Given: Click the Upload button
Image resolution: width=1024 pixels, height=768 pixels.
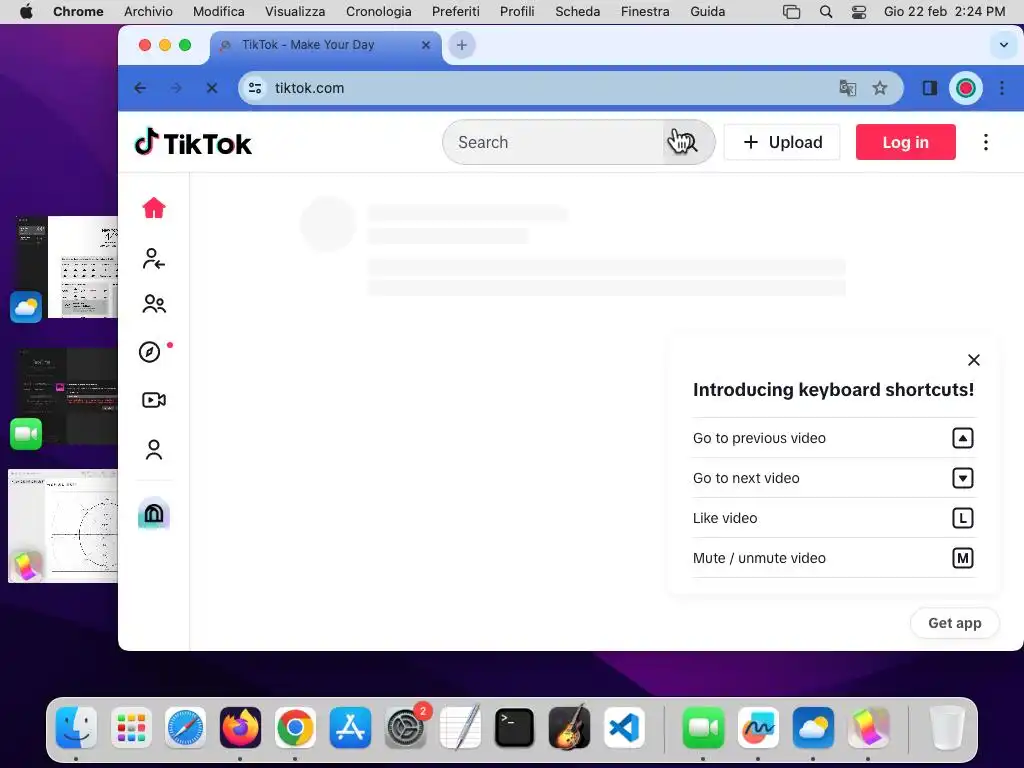Looking at the screenshot, I should 782,142.
